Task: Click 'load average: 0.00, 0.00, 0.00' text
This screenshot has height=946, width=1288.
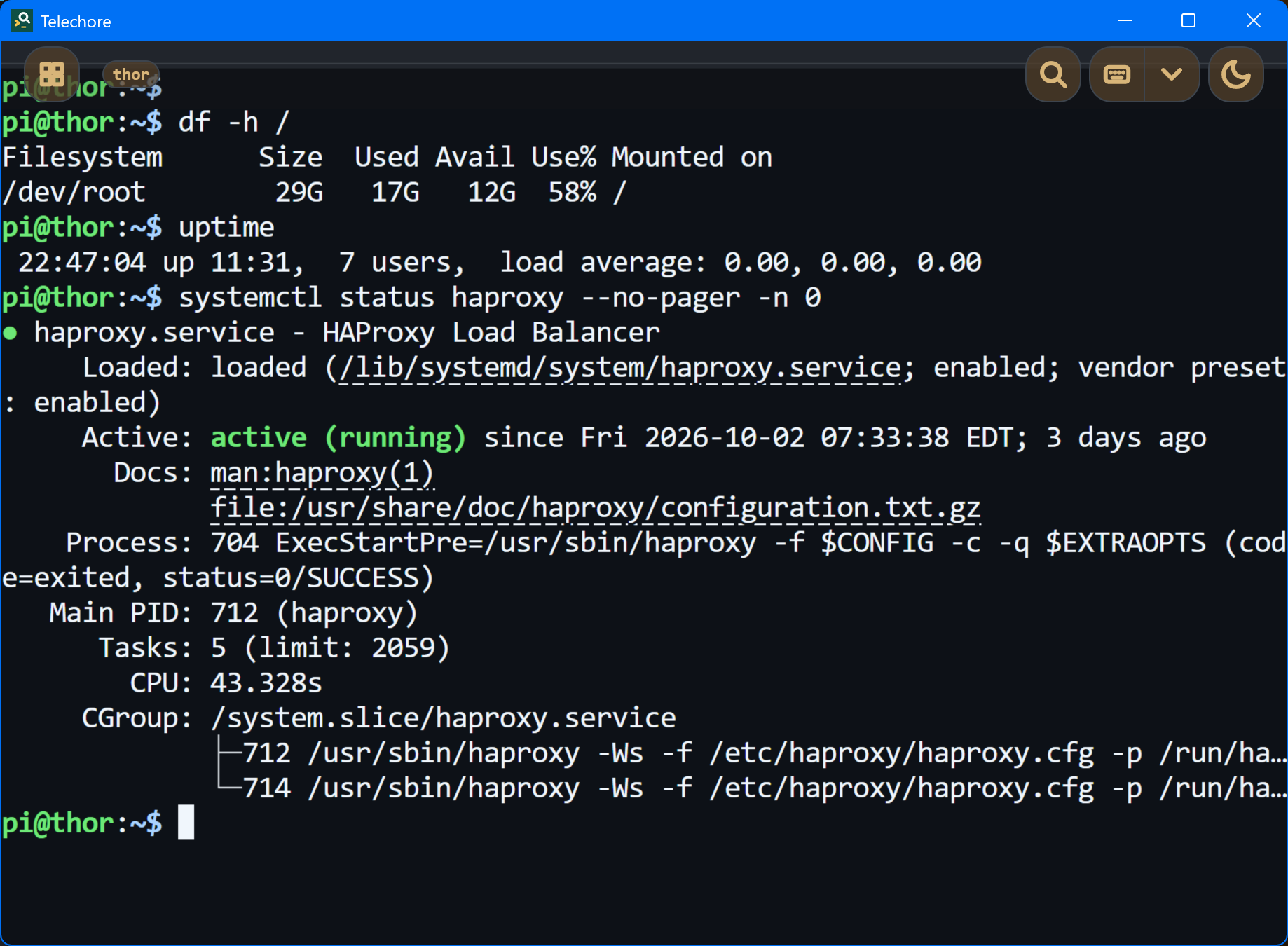Action: (x=741, y=263)
